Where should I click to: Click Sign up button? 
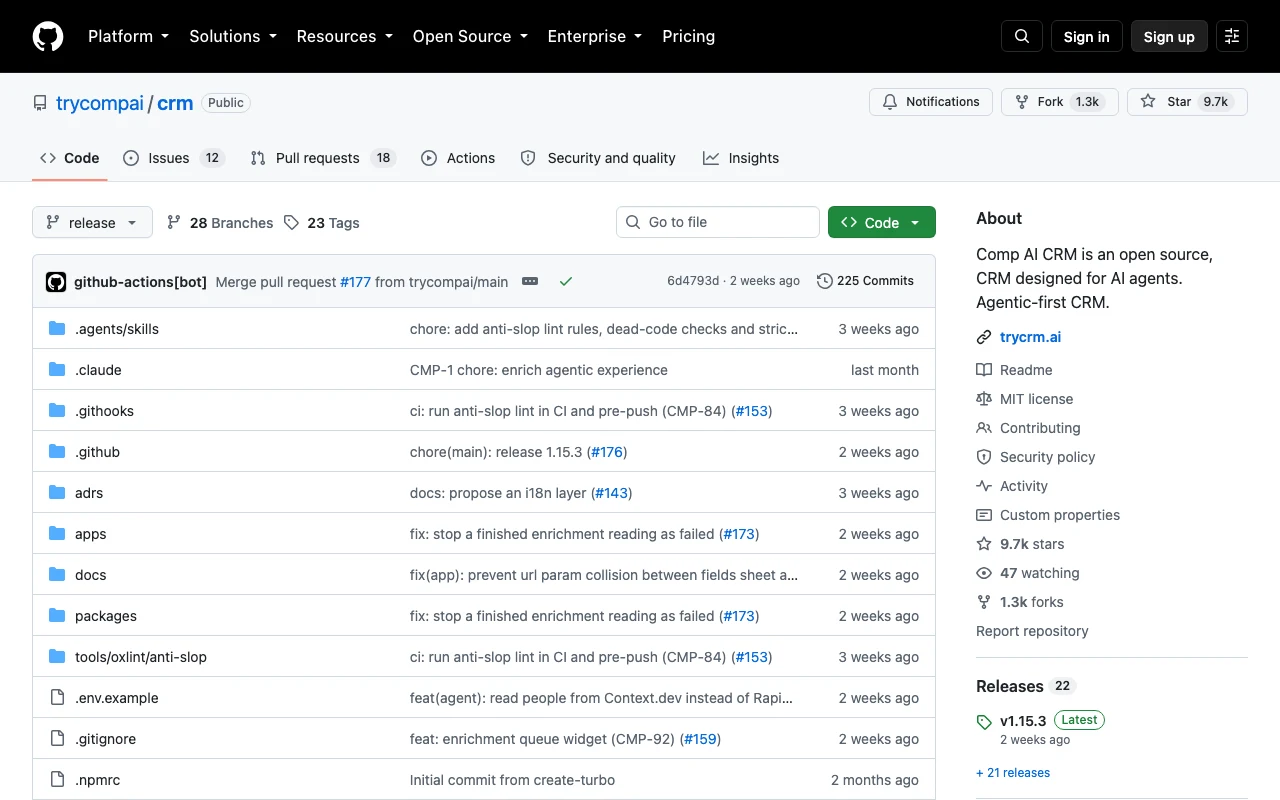[x=1169, y=36]
